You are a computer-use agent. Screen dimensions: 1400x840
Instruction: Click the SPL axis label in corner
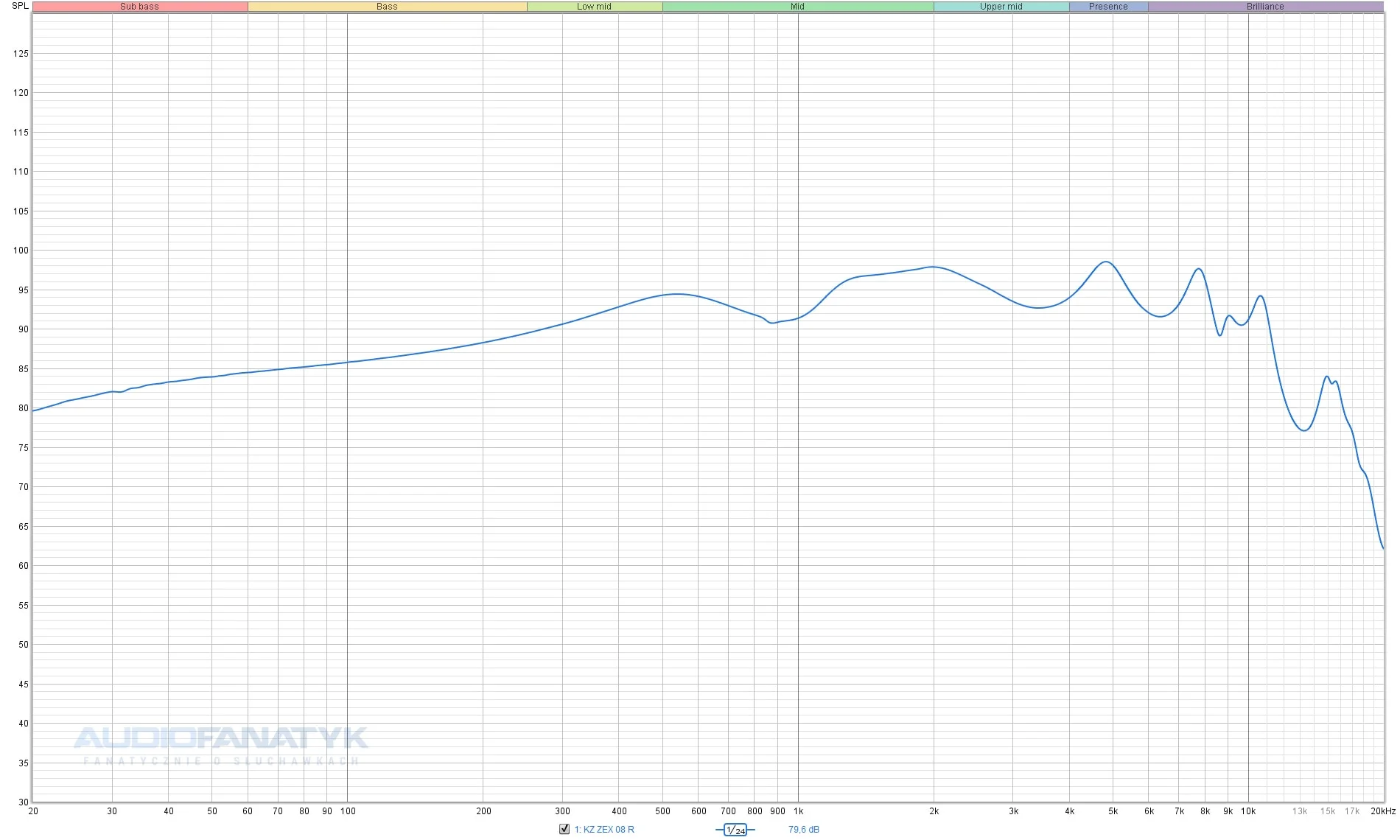point(20,6)
